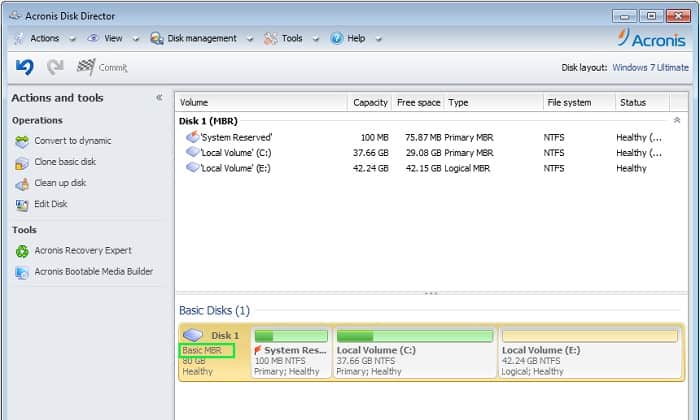This screenshot has width=700, height=420.
Task: Open the Help menu
Action: pos(356,38)
